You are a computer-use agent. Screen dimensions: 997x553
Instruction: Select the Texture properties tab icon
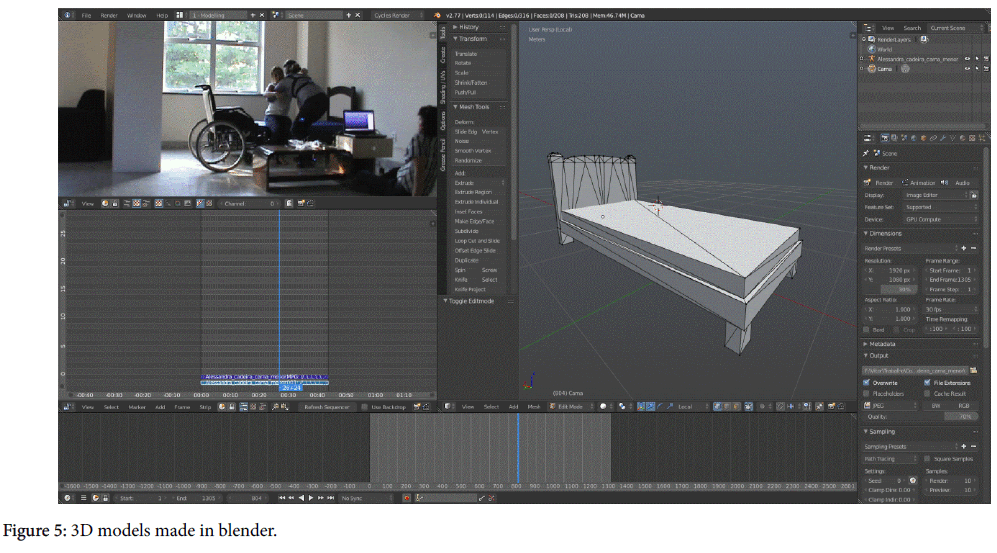pyautogui.click(x=972, y=138)
